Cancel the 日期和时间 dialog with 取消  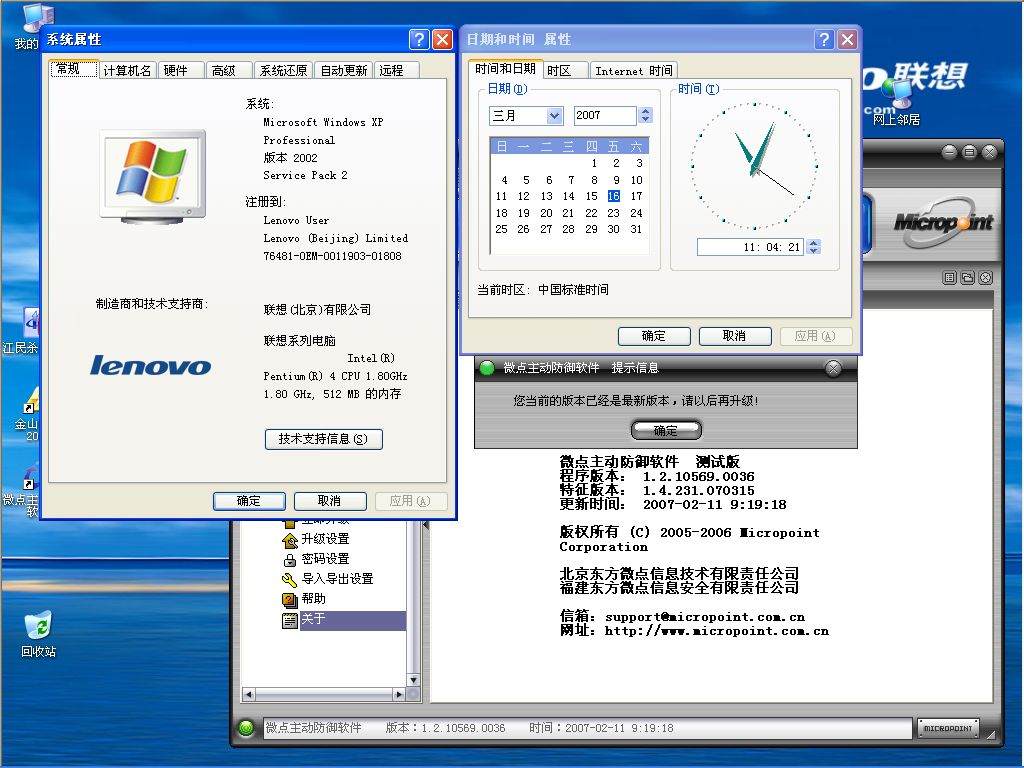click(735, 336)
